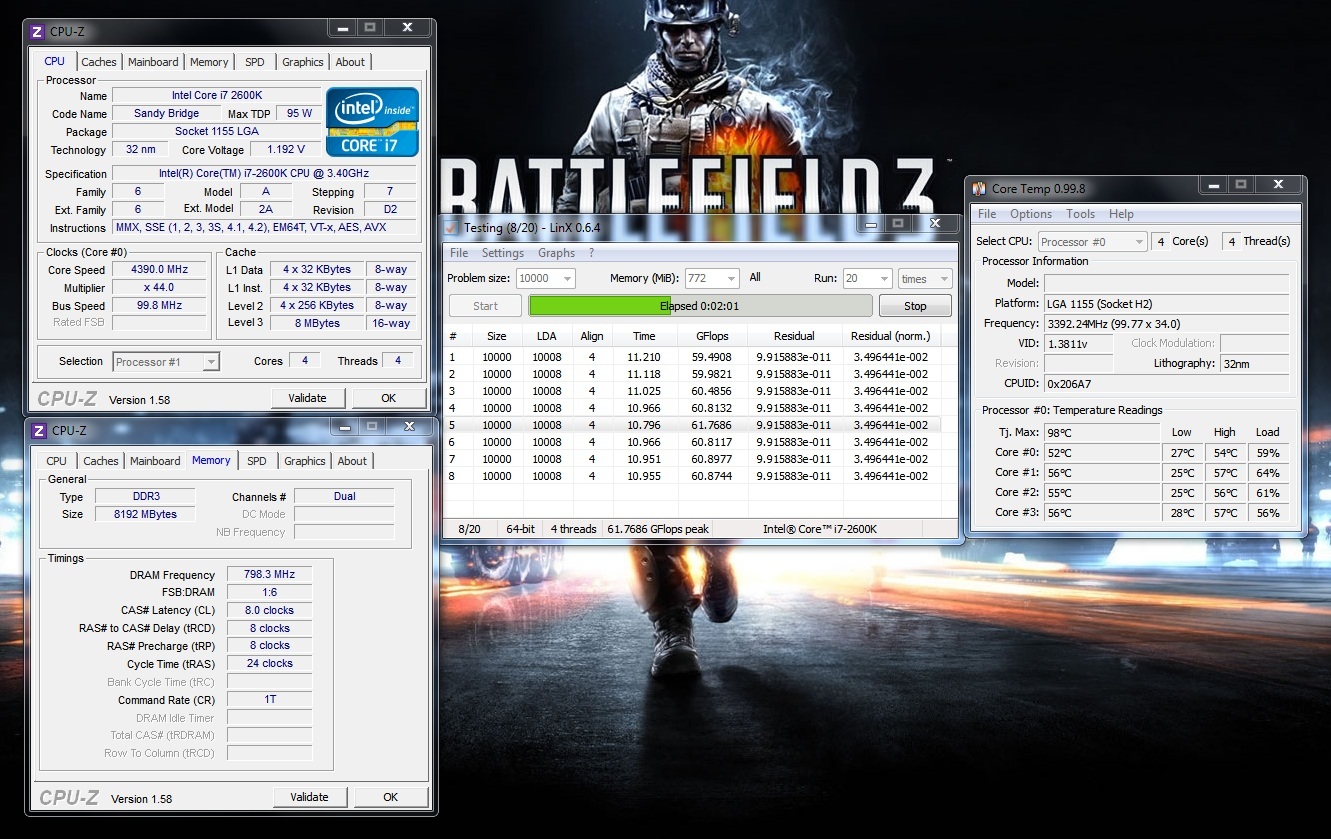The image size is (1331, 839).
Task: Select LinX result row with 59.4908 GFlops
Action: click(x=693, y=357)
